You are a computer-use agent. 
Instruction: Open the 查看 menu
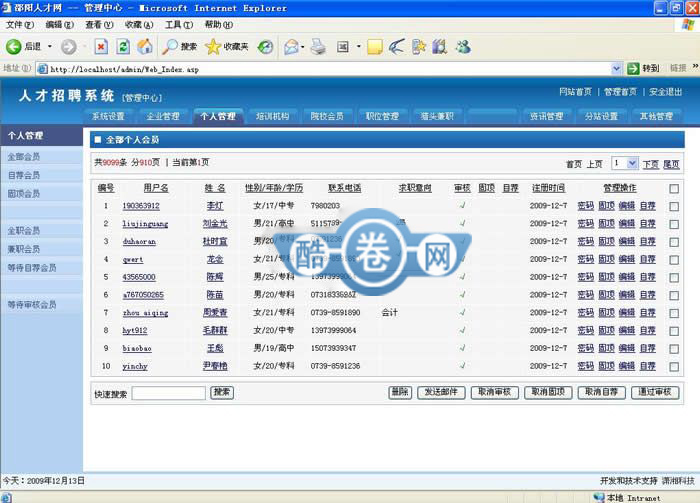[99, 25]
